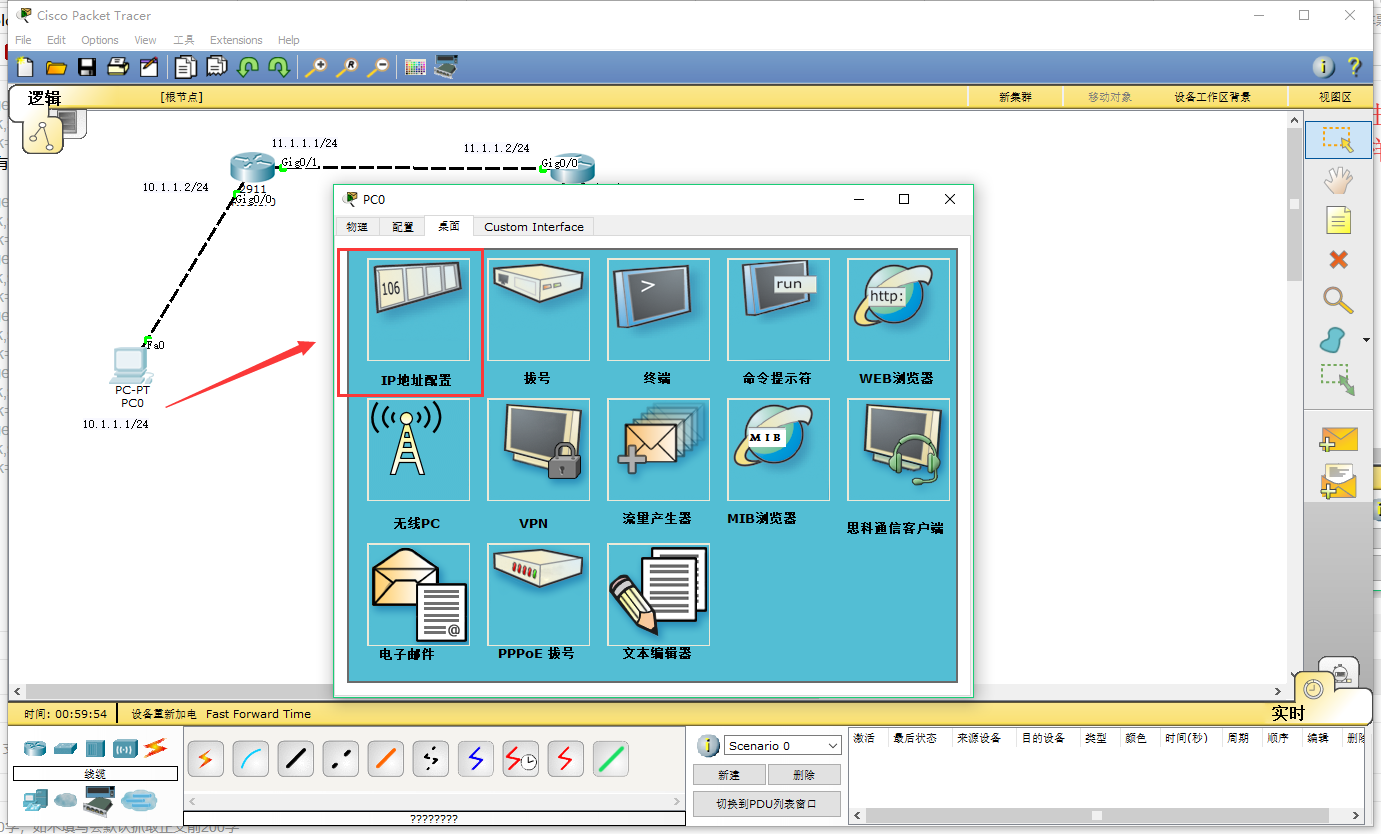The height and width of the screenshot is (834, 1381).
Task: Switch to the Custom Interface tab
Action: coord(534,227)
